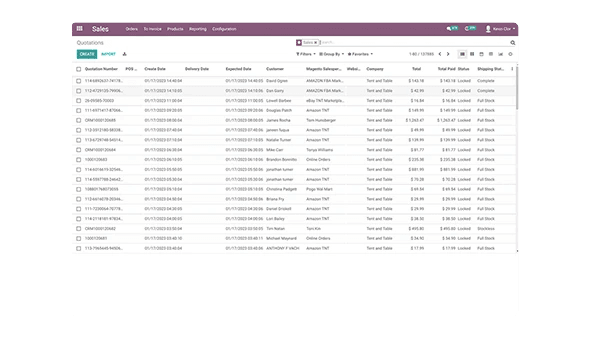The image size is (590, 360).
Task: Switch to pivot view
Action: point(491,54)
